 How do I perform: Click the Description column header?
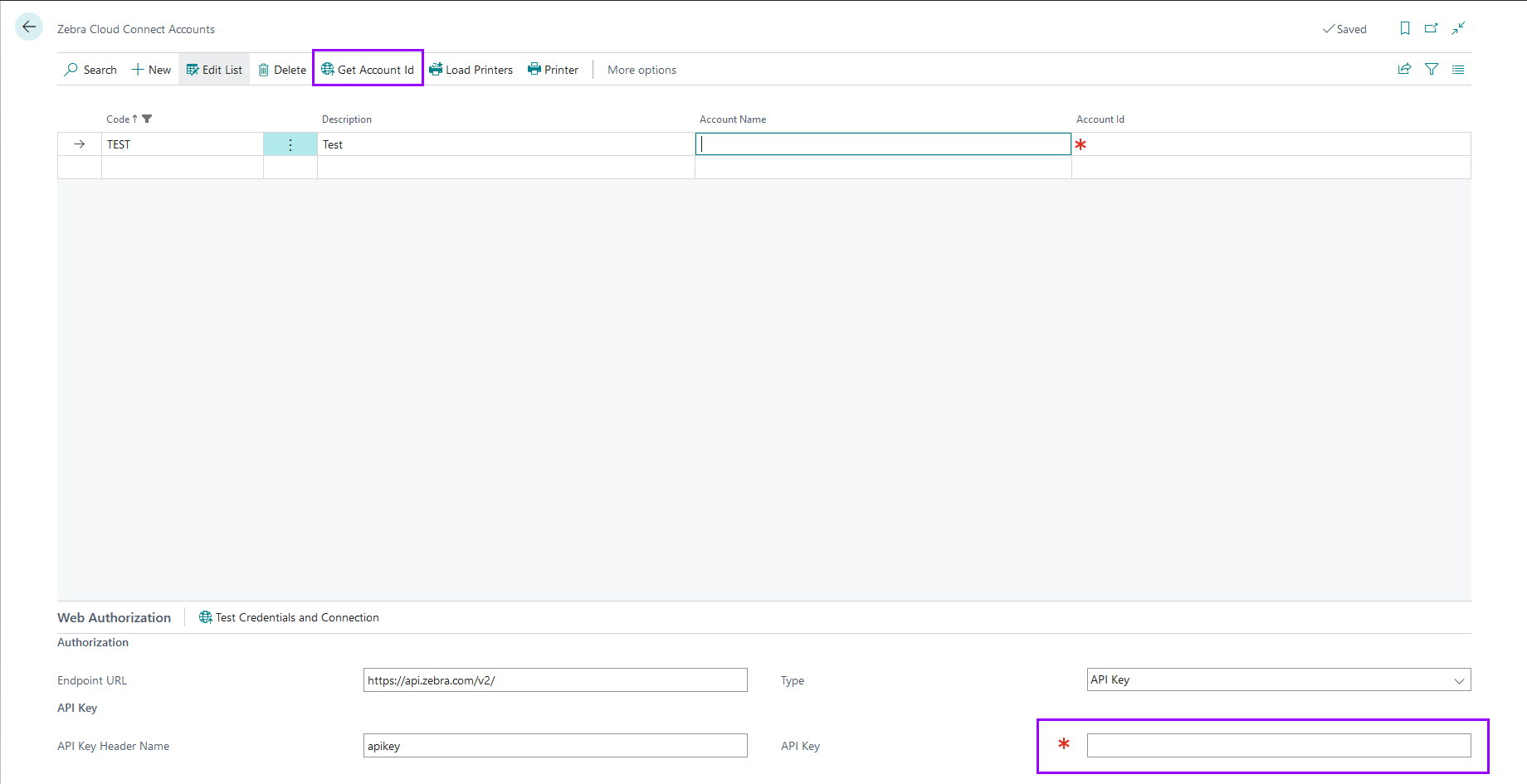point(347,119)
